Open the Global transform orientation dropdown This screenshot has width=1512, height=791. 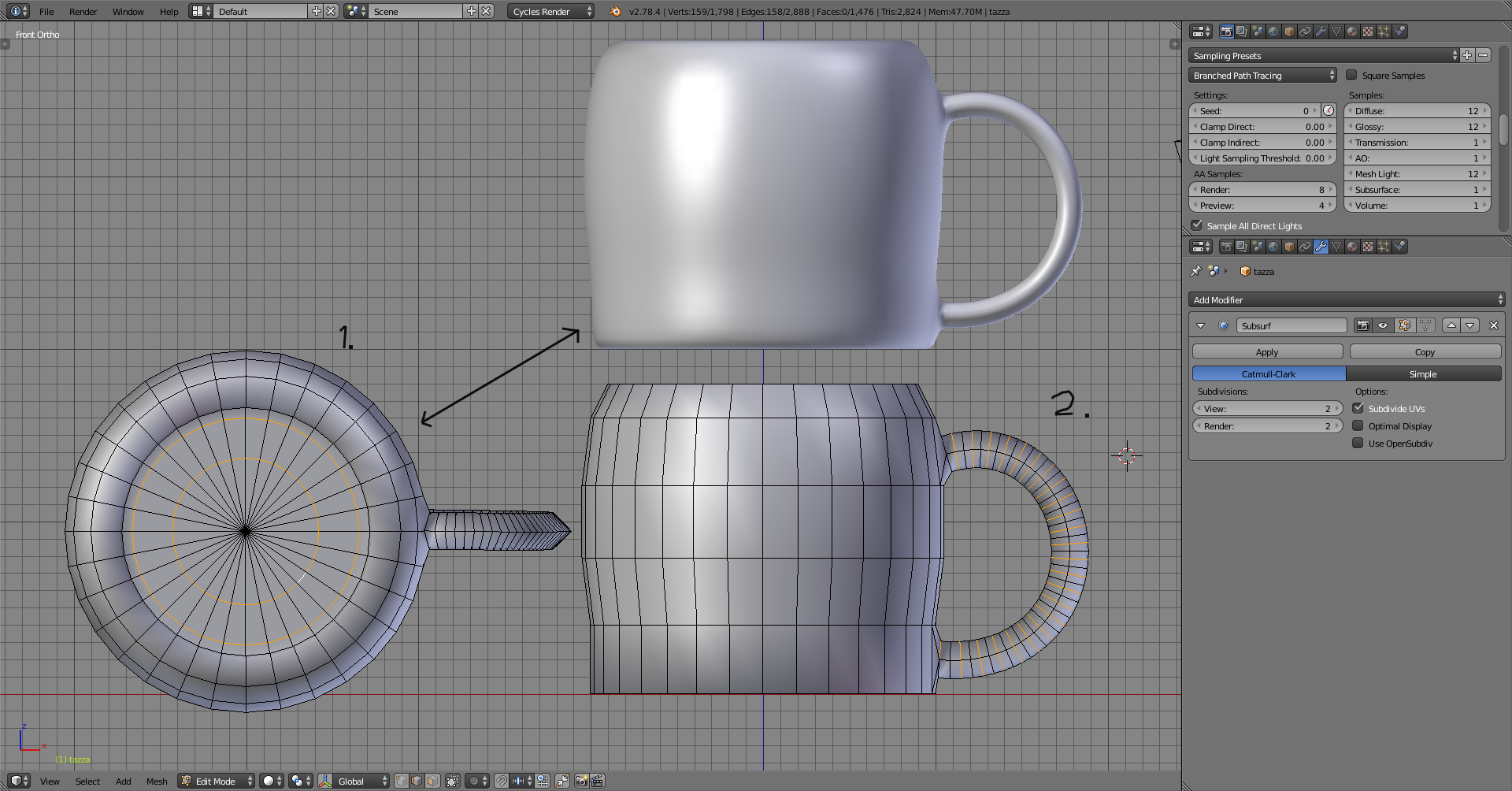pos(361,781)
